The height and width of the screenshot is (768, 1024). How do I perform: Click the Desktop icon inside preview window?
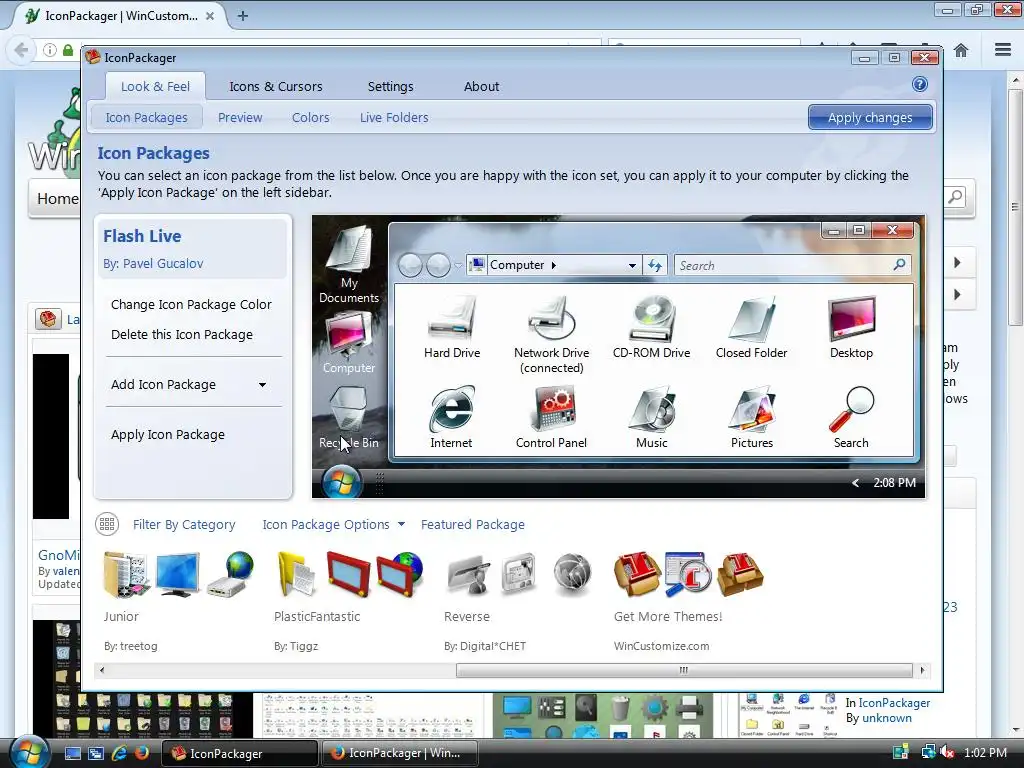point(852,319)
